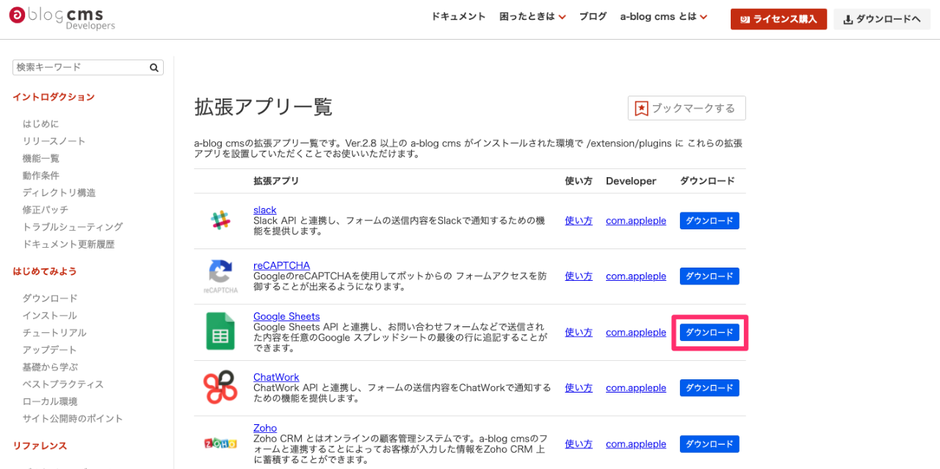940x469 pixels.
Task: Download the Google Sheets extension
Action: pyautogui.click(x=709, y=332)
